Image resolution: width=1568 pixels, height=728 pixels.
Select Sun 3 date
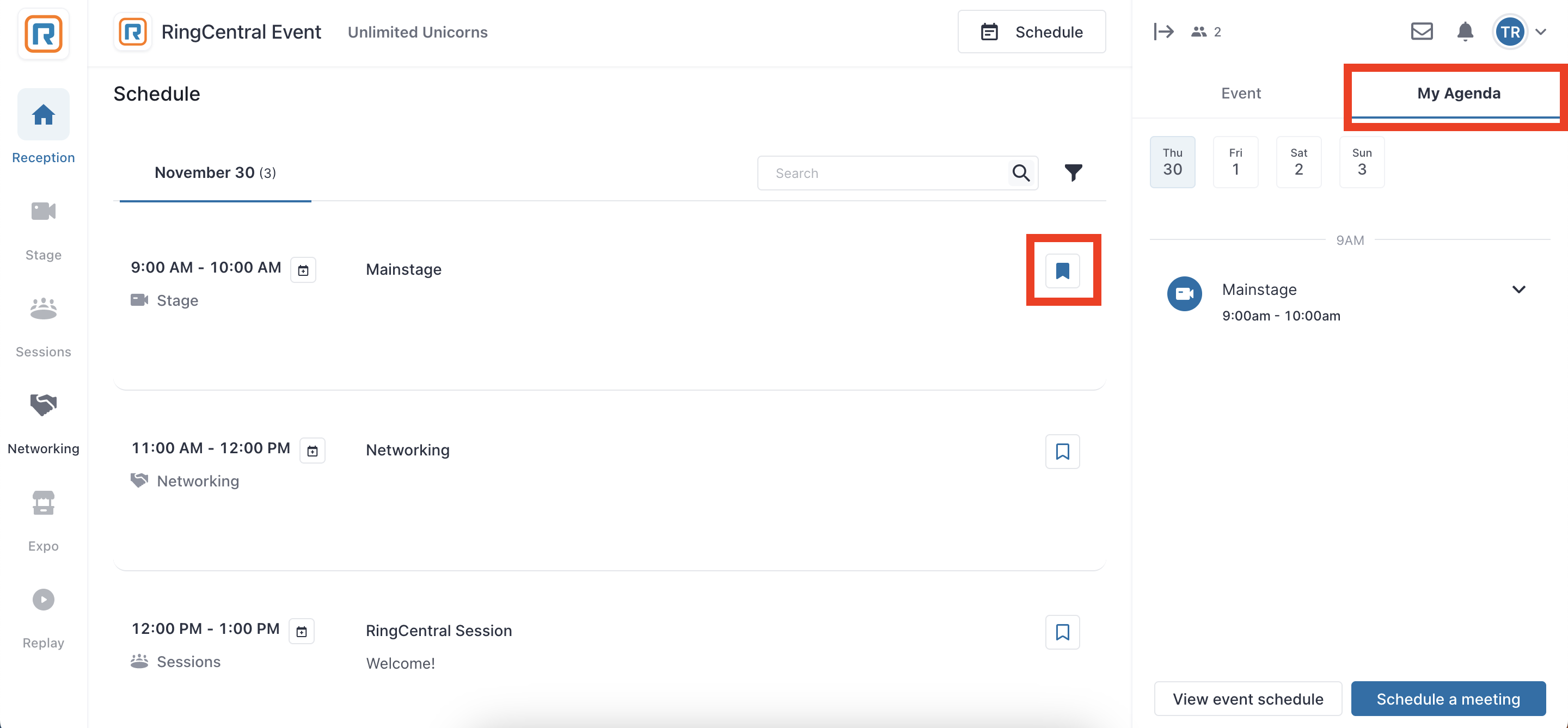tap(1362, 162)
